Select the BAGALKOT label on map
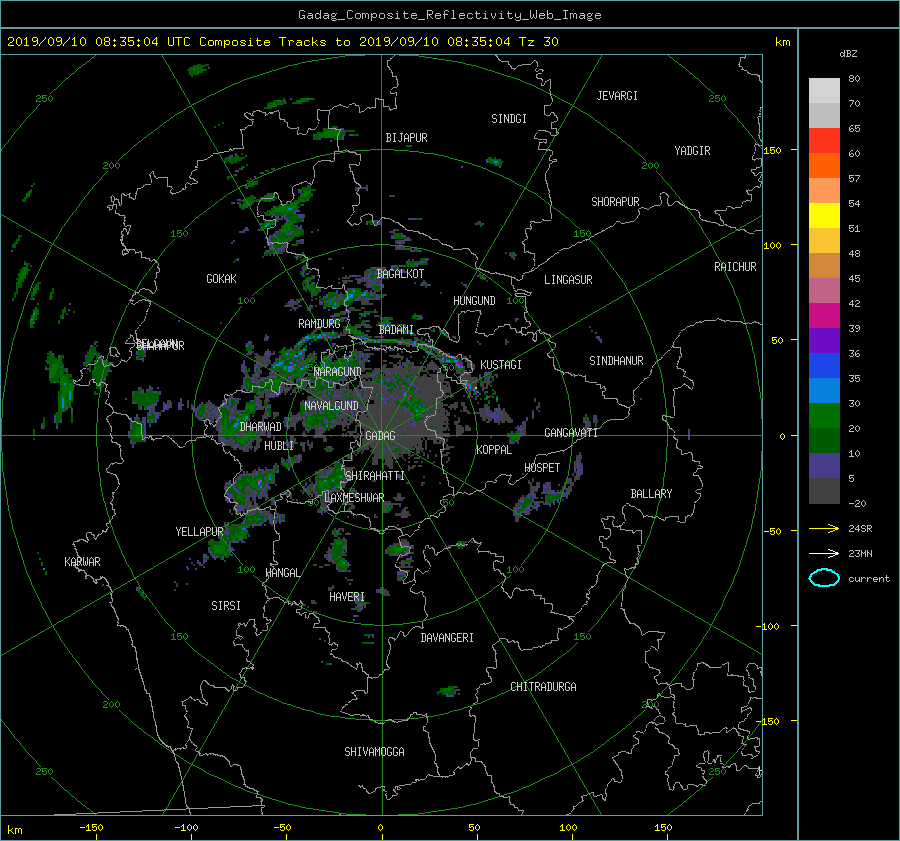Screen dimensions: 900x841 (400, 274)
